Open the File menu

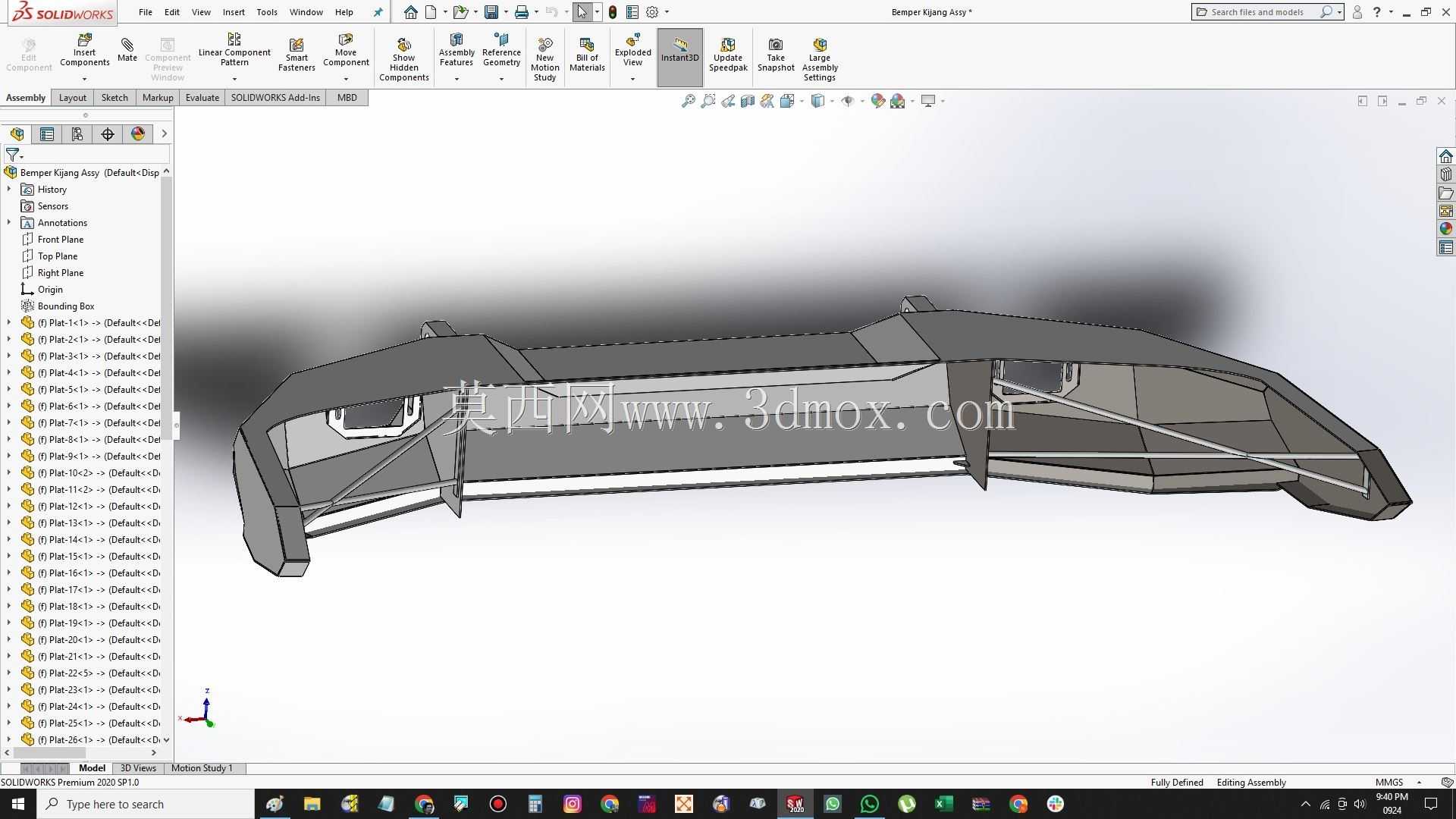click(145, 12)
